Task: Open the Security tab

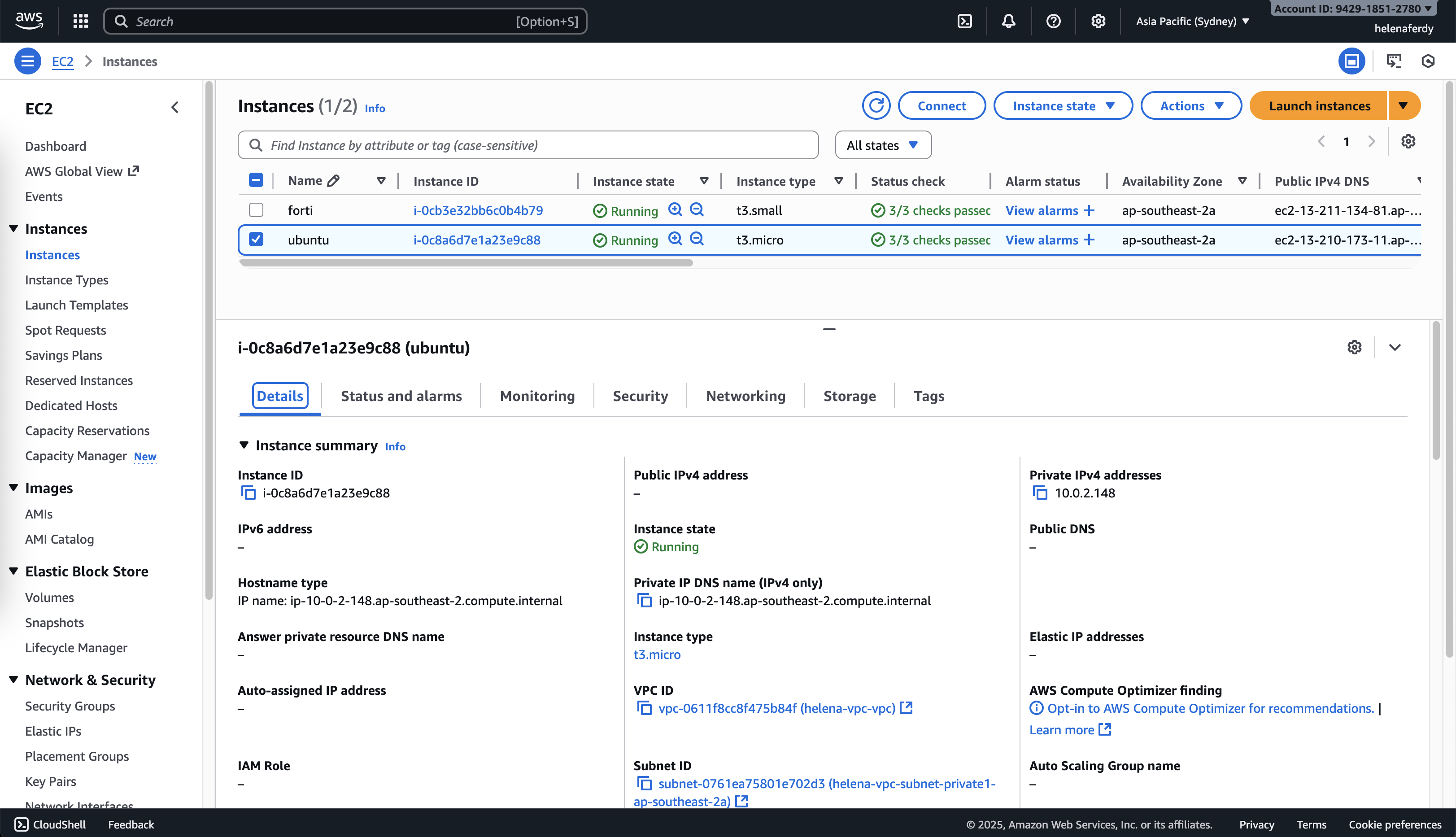Action: 641,396
